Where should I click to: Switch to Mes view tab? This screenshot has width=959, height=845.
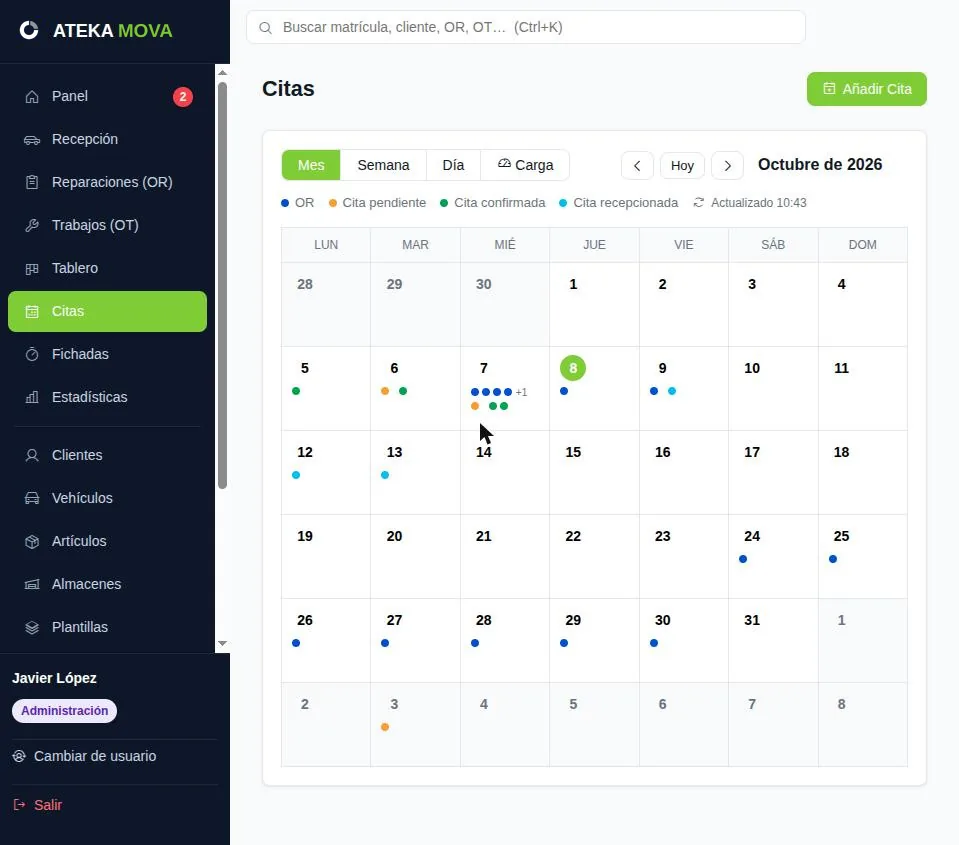[x=311, y=165]
